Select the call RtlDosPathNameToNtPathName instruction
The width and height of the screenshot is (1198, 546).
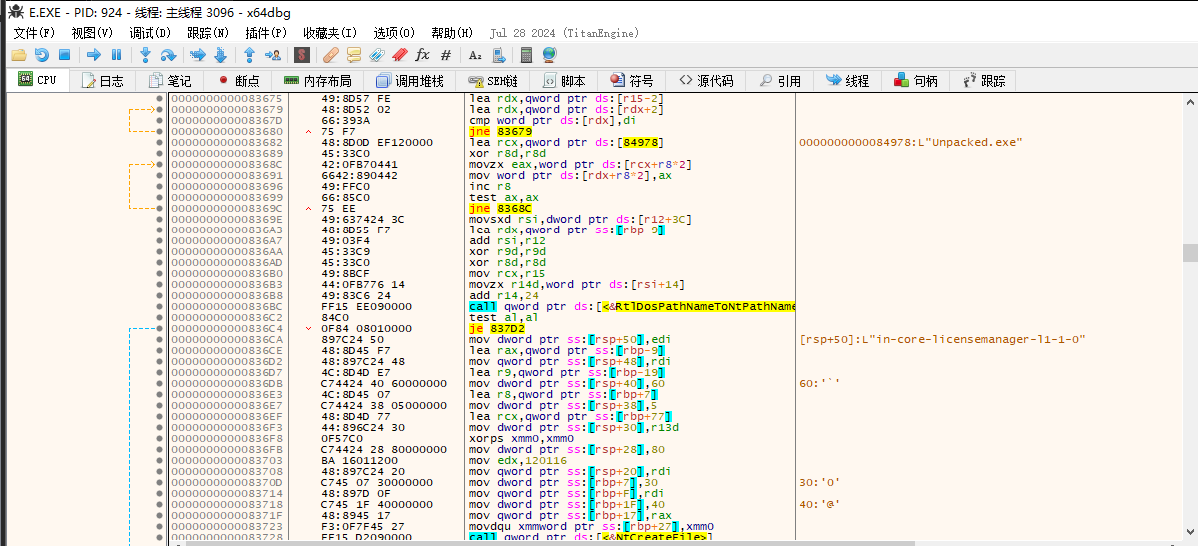(x=631, y=306)
